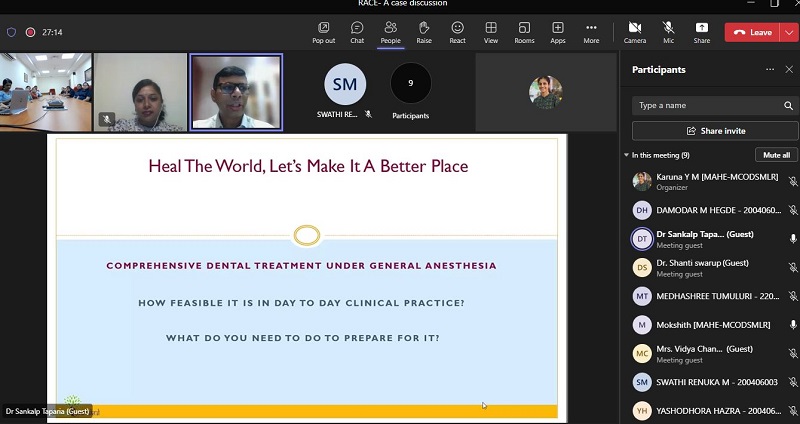Open the Pop out option
Viewport: 800px width, 424px height.
[323, 31]
